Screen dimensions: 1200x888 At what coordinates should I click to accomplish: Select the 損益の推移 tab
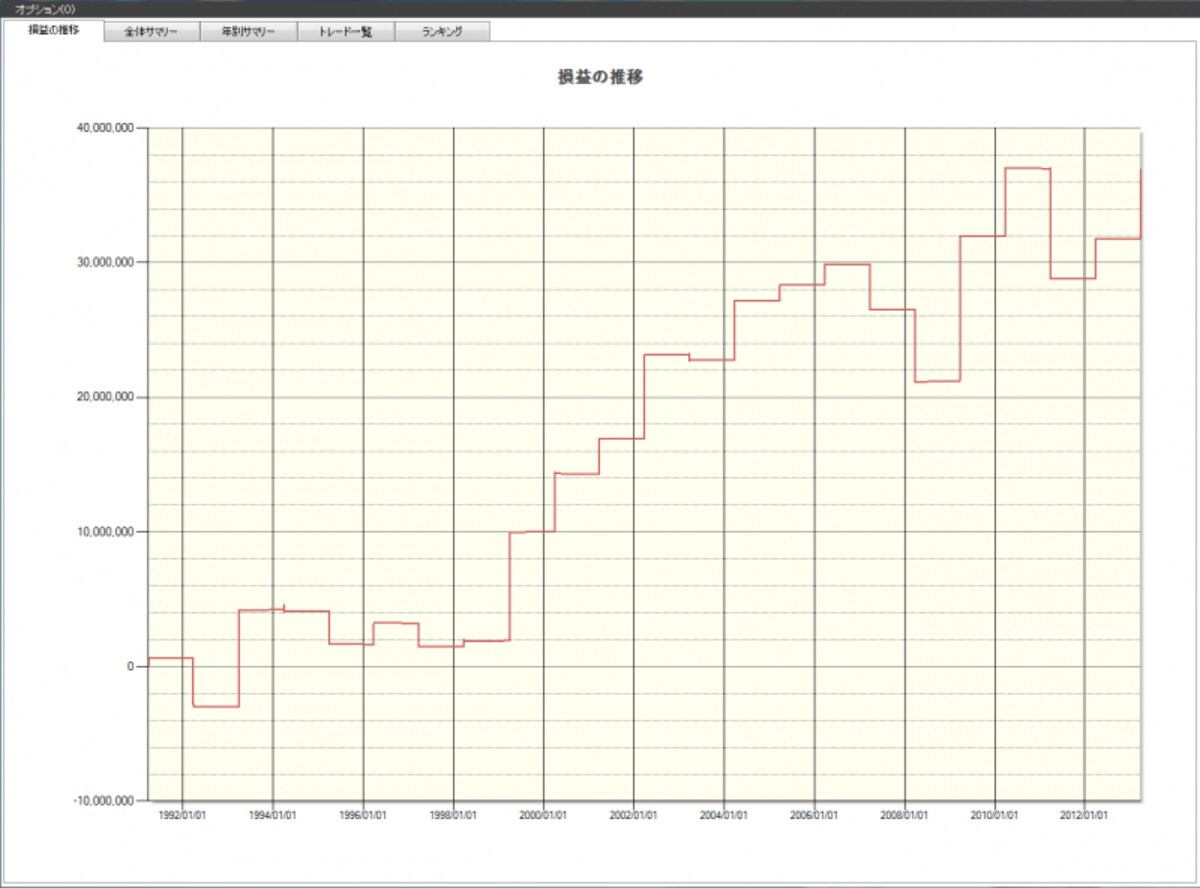[x=54, y=30]
